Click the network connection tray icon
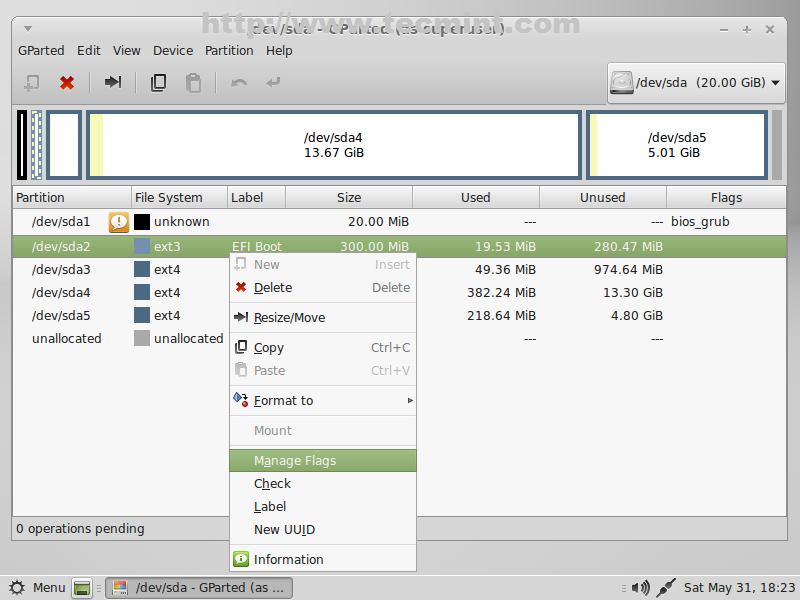The height and width of the screenshot is (600, 800). click(x=665, y=588)
